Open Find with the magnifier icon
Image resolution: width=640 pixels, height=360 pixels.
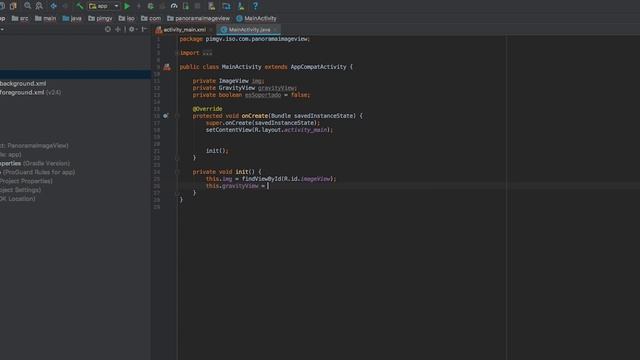coord(28,6)
